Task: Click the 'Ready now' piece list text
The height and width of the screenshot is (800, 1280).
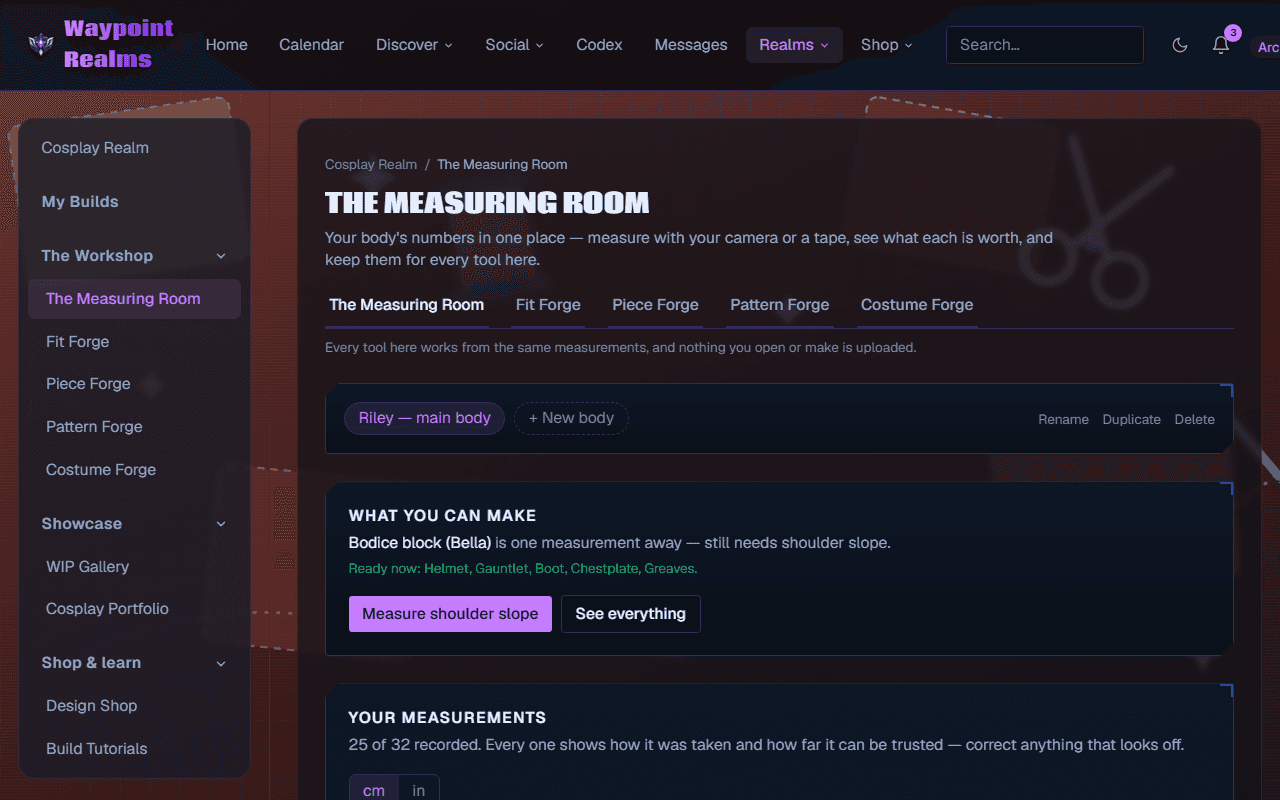Action: pyautogui.click(x=523, y=569)
